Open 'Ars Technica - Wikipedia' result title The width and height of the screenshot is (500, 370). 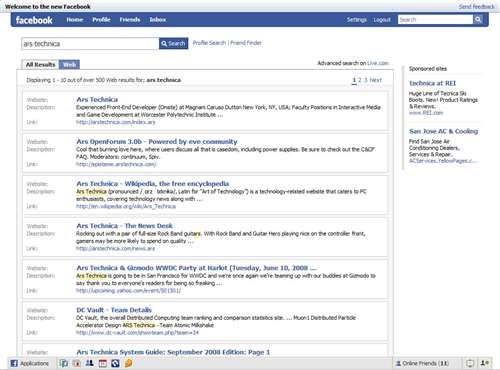pos(153,184)
